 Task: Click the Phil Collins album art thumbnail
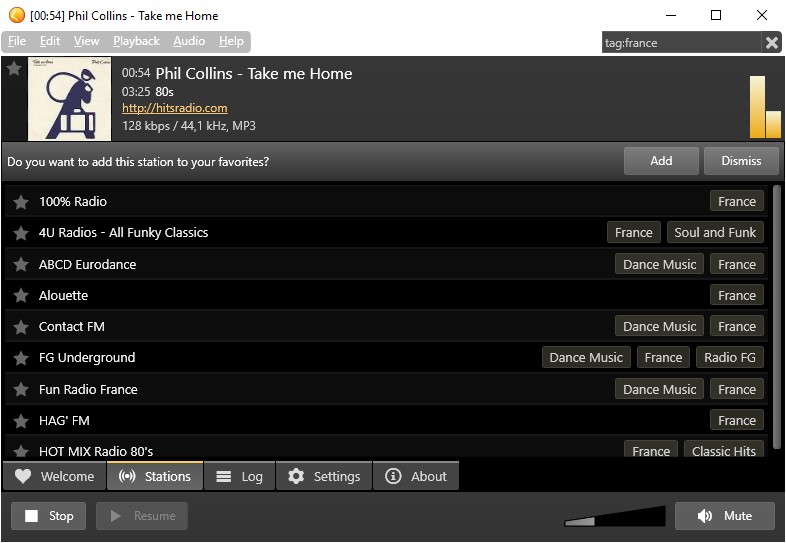pyautogui.click(x=70, y=99)
